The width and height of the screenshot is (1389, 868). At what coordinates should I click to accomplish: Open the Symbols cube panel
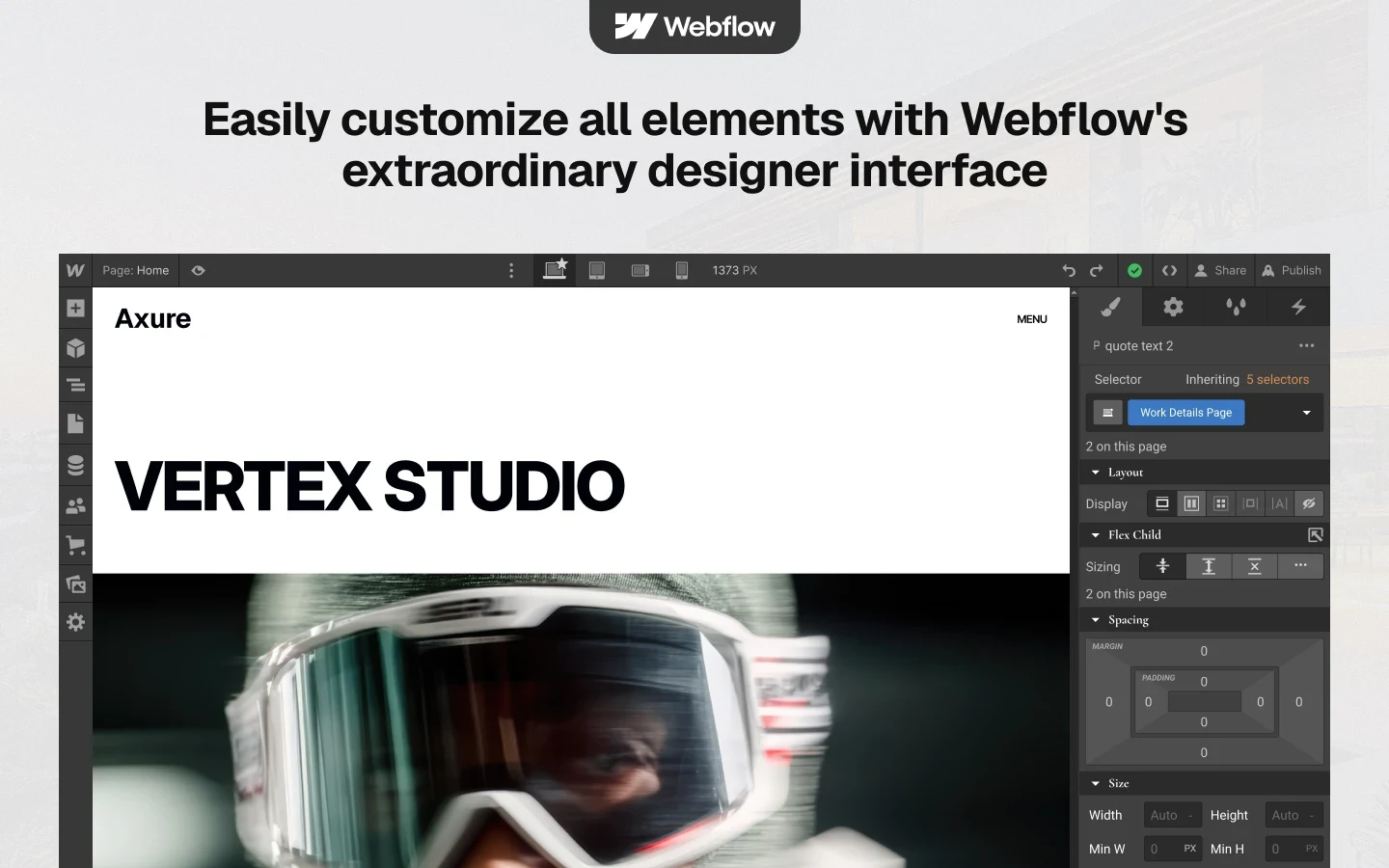pyautogui.click(x=75, y=348)
